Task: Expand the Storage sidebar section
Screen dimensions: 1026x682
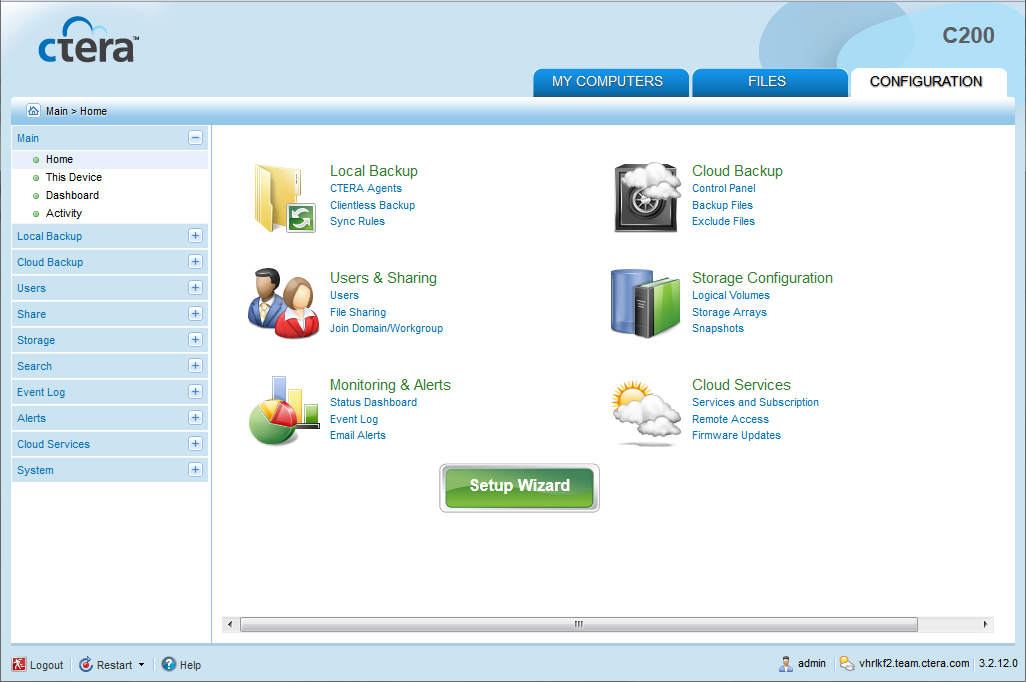Action: click(x=195, y=340)
